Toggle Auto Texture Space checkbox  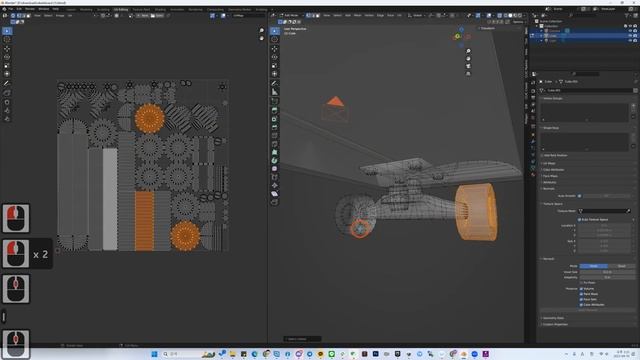579,220
